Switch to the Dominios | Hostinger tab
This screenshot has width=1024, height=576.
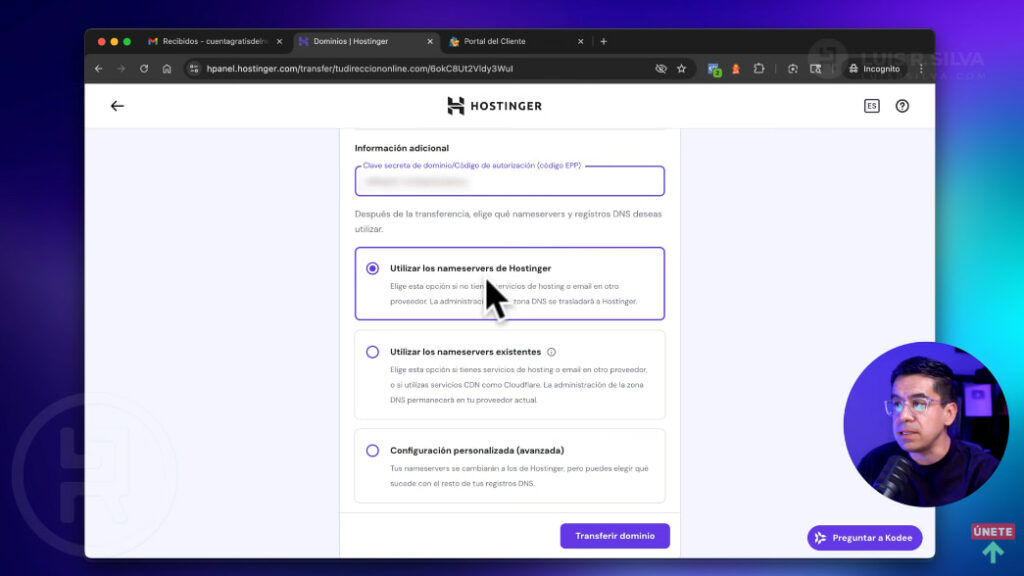point(366,41)
